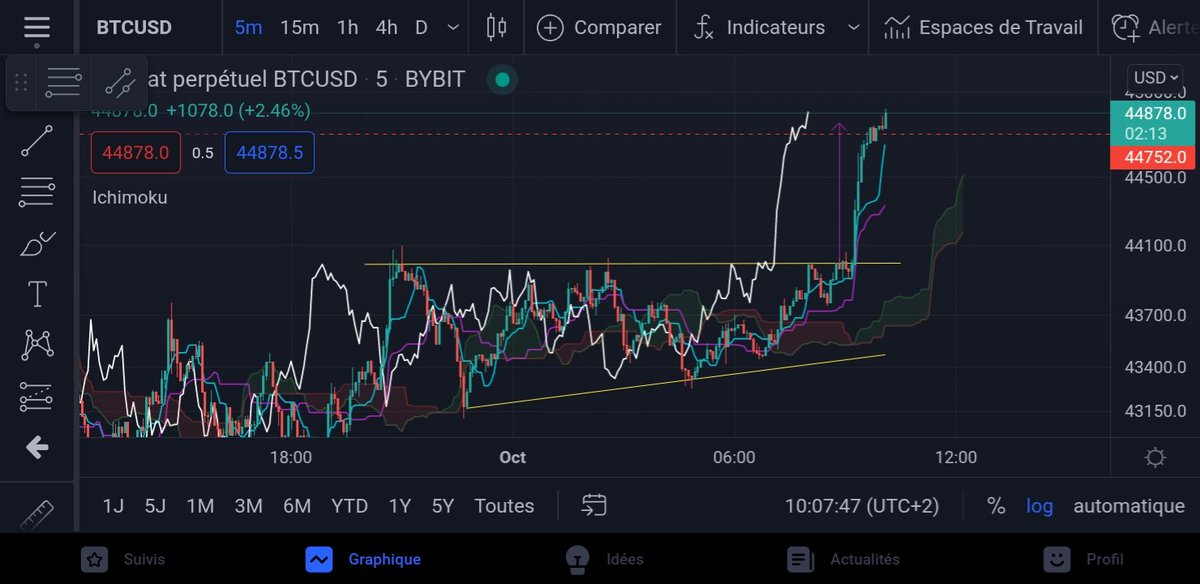Click the blue buy price 44878.5
The height and width of the screenshot is (584, 1200).
pyautogui.click(x=269, y=153)
